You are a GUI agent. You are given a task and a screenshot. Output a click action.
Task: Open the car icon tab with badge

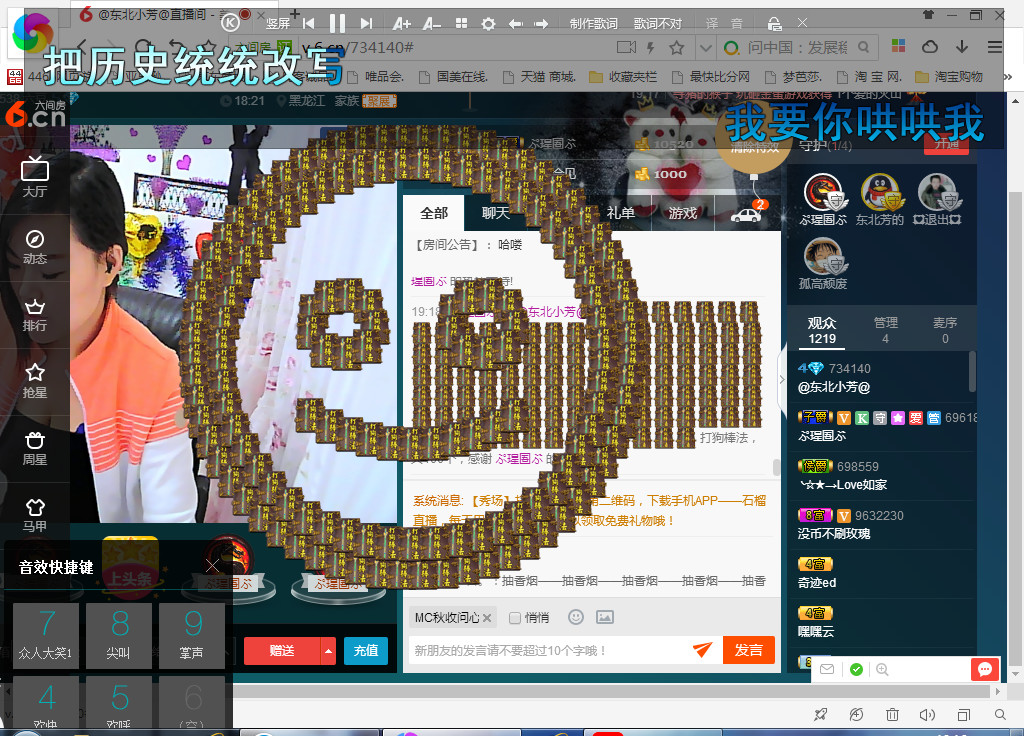coord(746,214)
